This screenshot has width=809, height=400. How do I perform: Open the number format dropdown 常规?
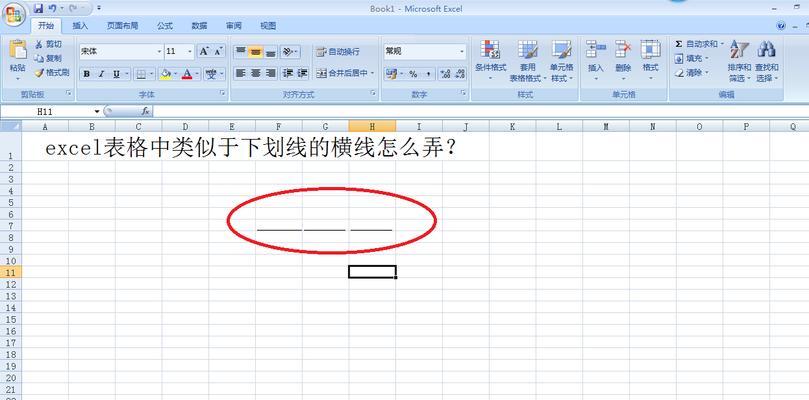pyautogui.click(x=462, y=52)
